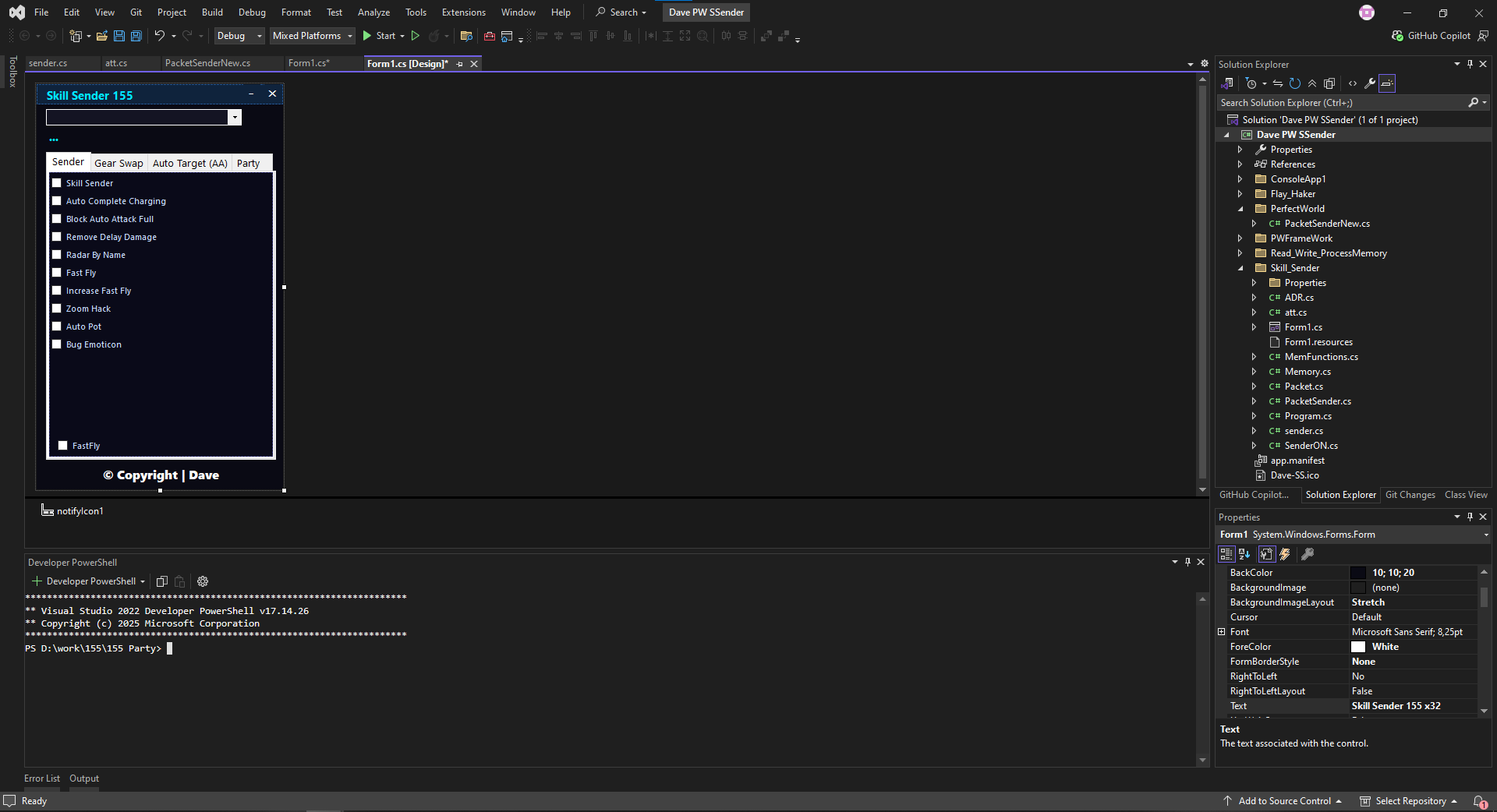Expand the PWFrameWork folder
The width and height of the screenshot is (1497, 812).
[x=1240, y=238]
